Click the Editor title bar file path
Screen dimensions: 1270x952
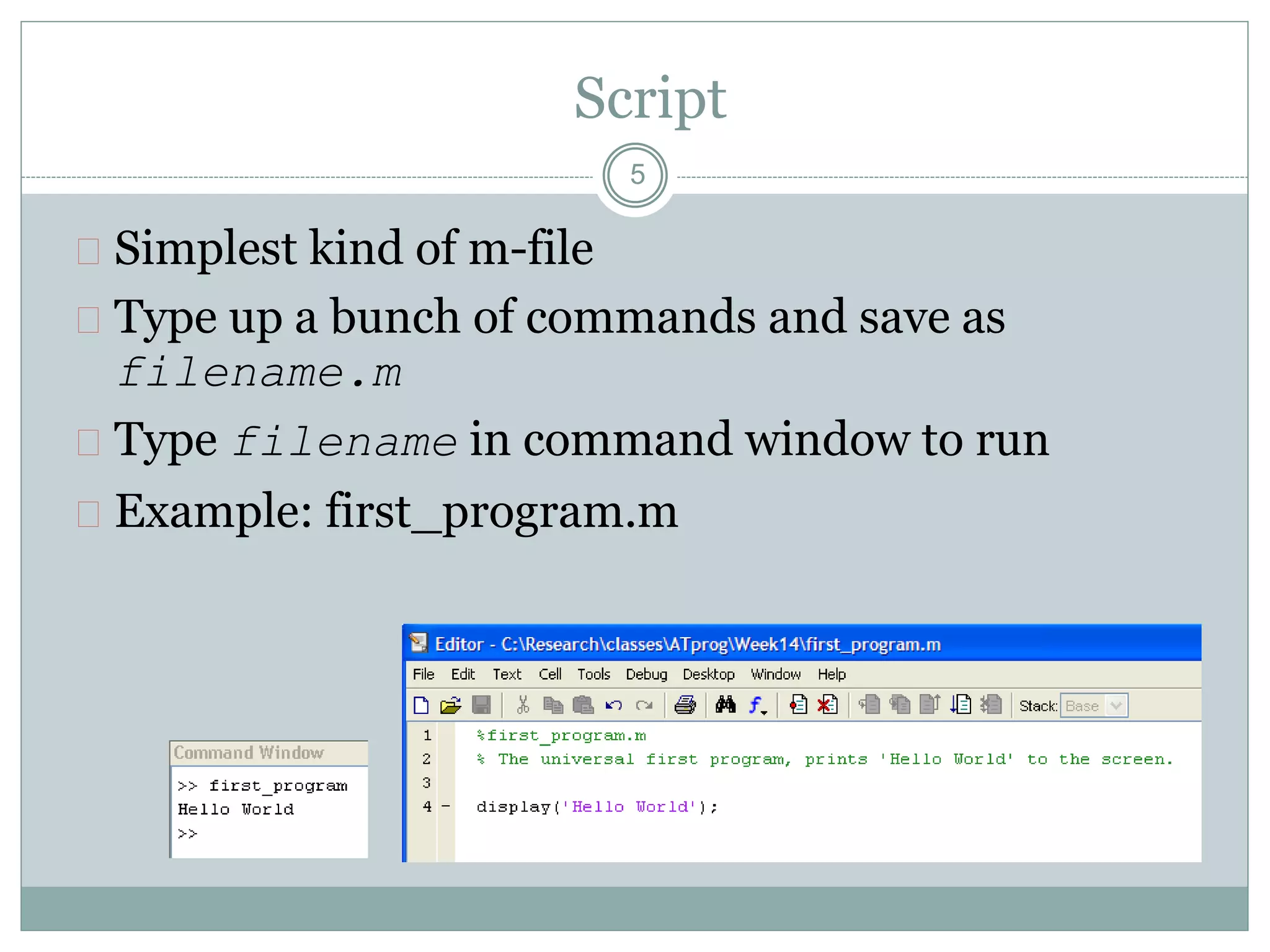click(x=721, y=644)
